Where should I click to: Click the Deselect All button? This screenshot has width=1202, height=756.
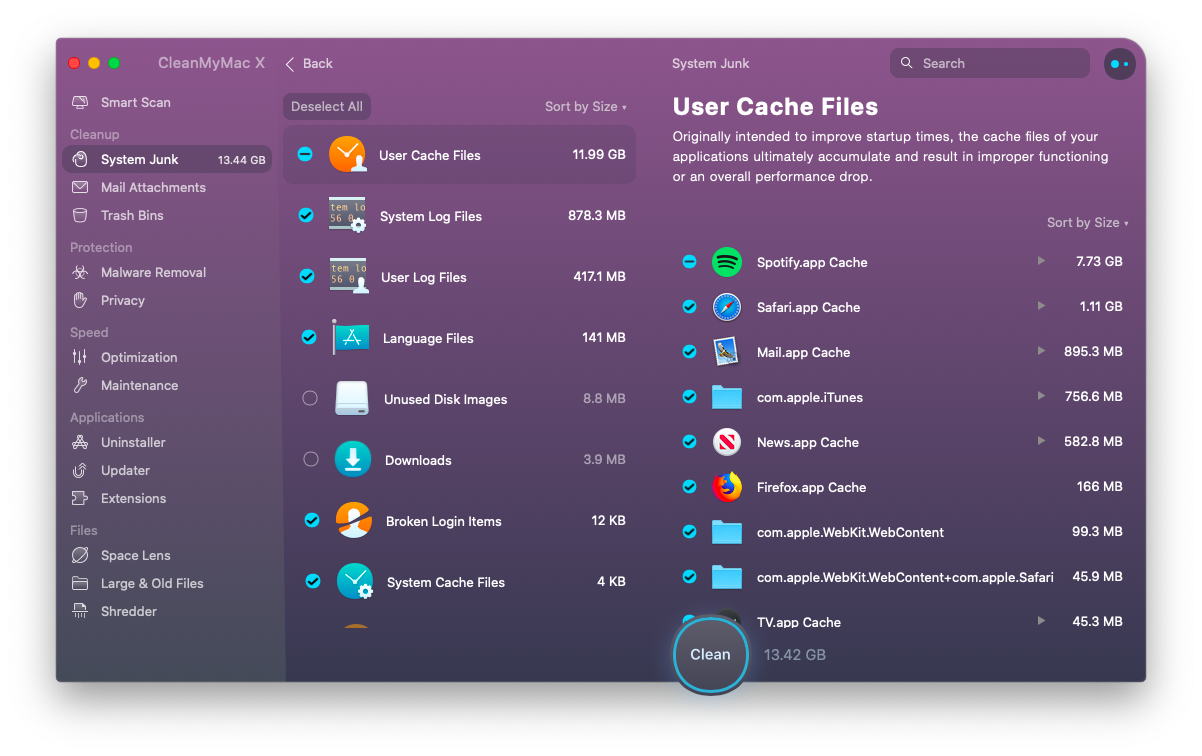tap(327, 107)
